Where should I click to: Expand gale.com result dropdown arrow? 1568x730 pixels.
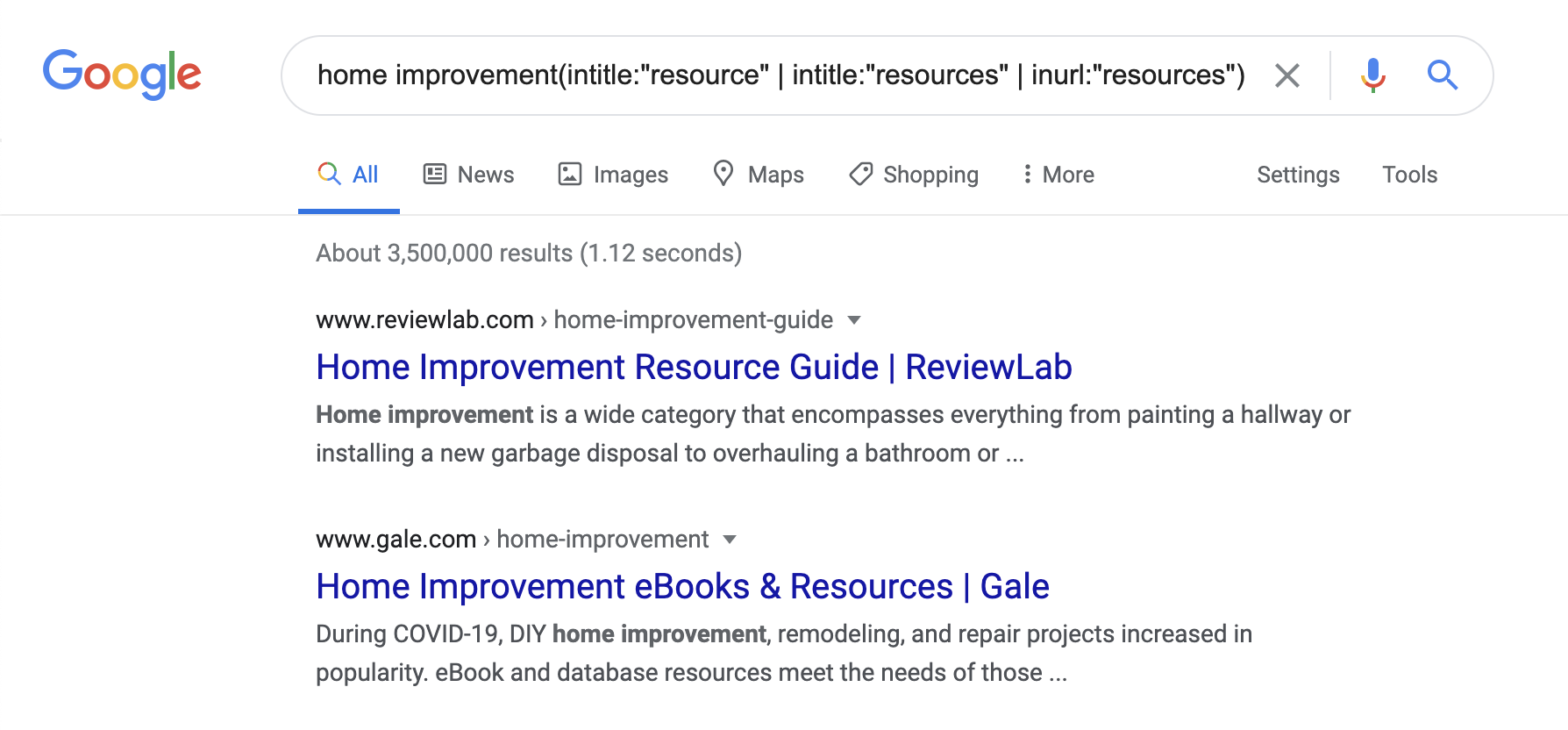(730, 540)
